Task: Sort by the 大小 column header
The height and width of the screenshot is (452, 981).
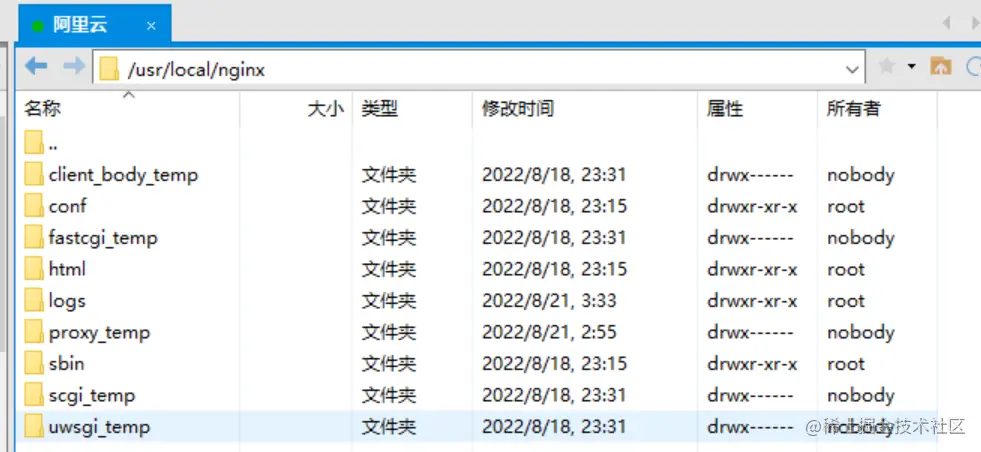Action: click(325, 109)
